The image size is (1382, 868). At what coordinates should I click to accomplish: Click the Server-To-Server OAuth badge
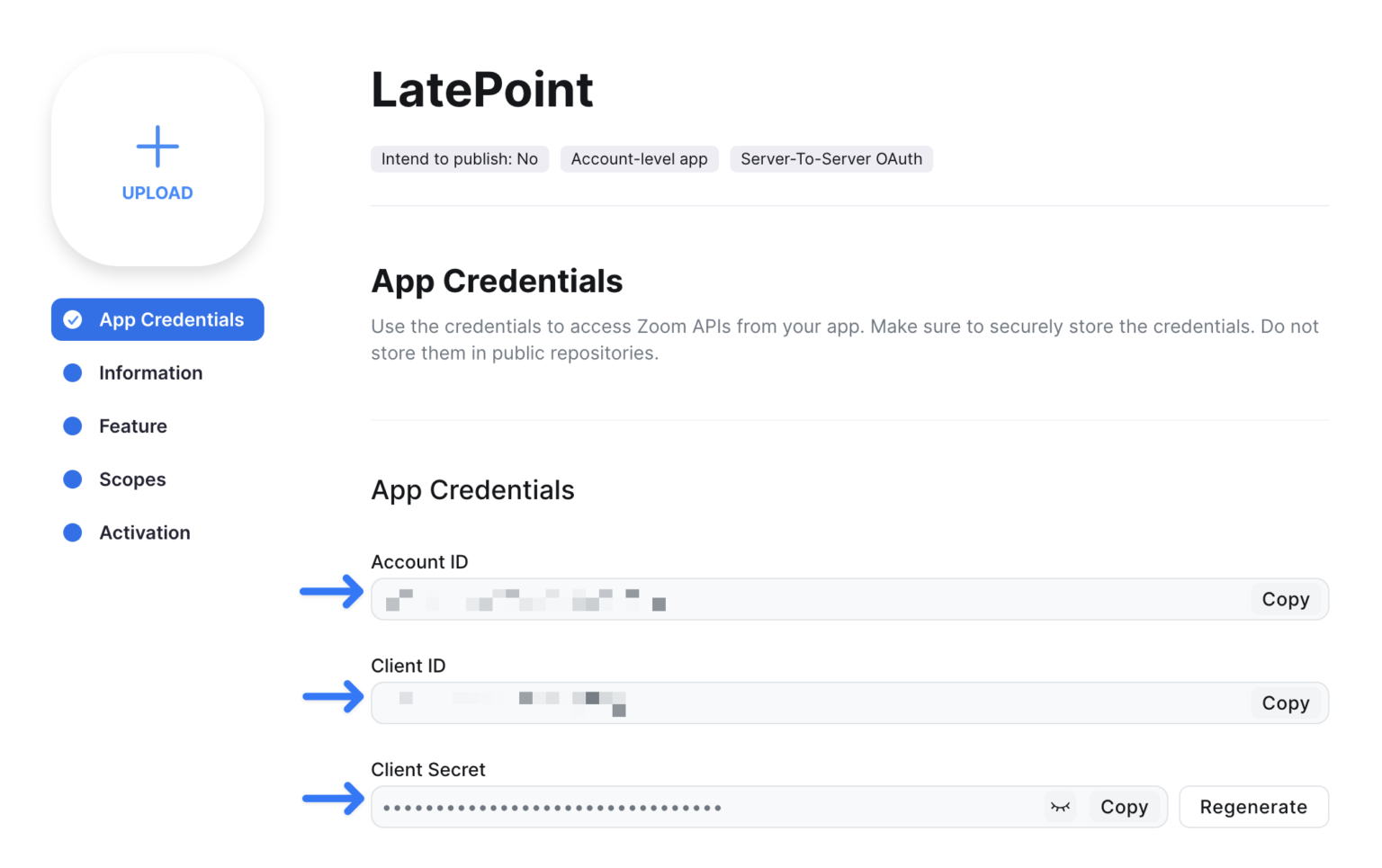click(x=830, y=158)
